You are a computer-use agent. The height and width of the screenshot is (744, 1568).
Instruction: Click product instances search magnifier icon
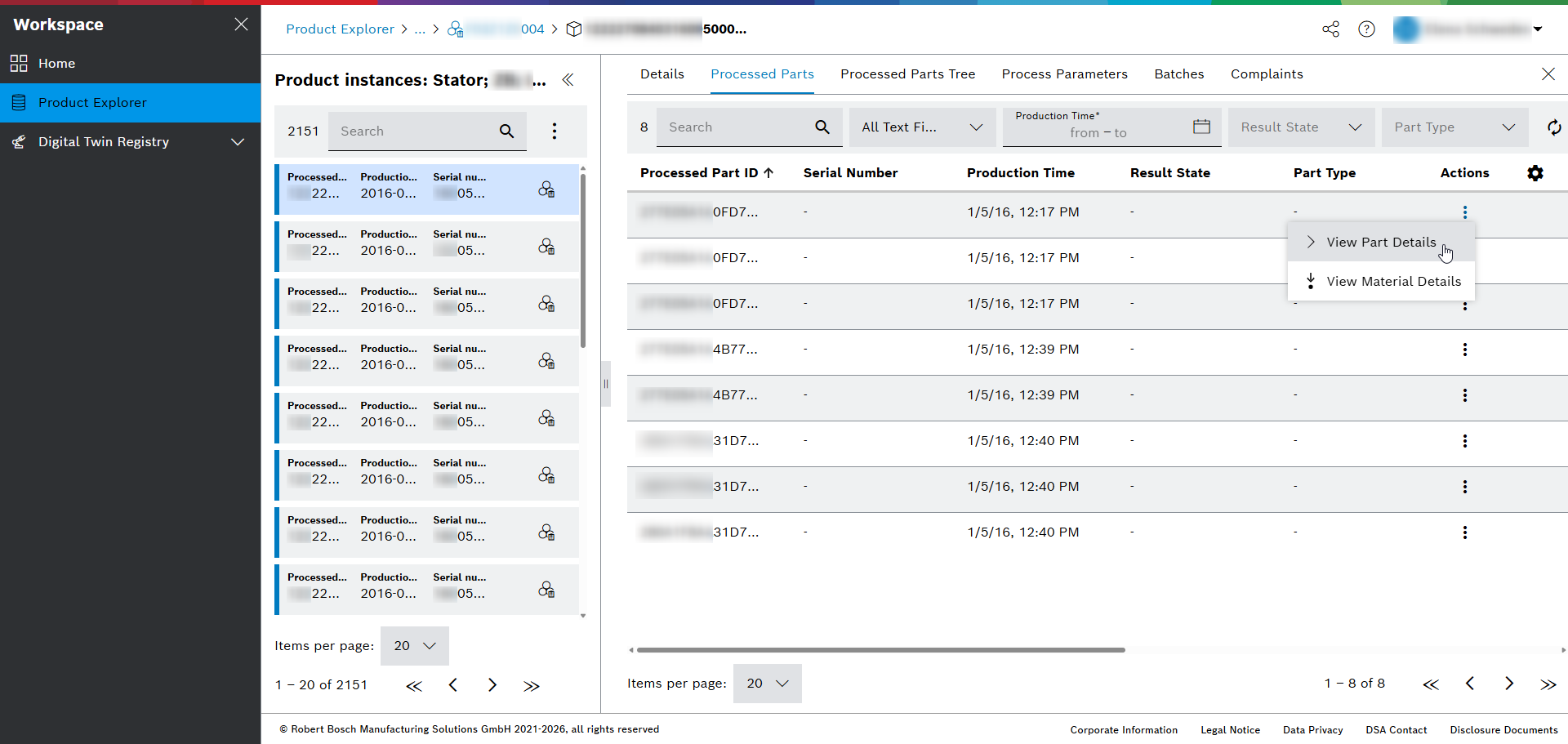(x=506, y=131)
